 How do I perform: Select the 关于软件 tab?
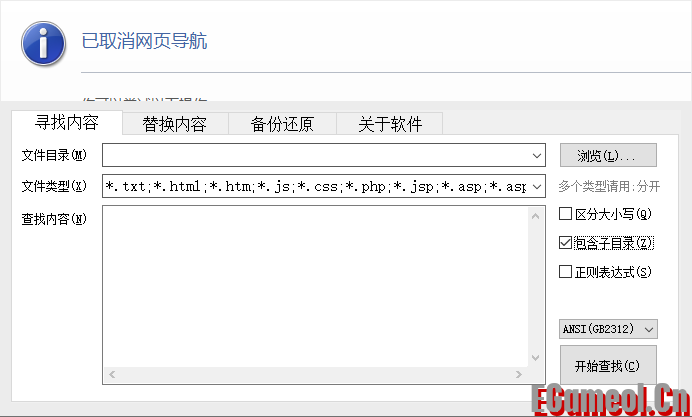click(389, 124)
